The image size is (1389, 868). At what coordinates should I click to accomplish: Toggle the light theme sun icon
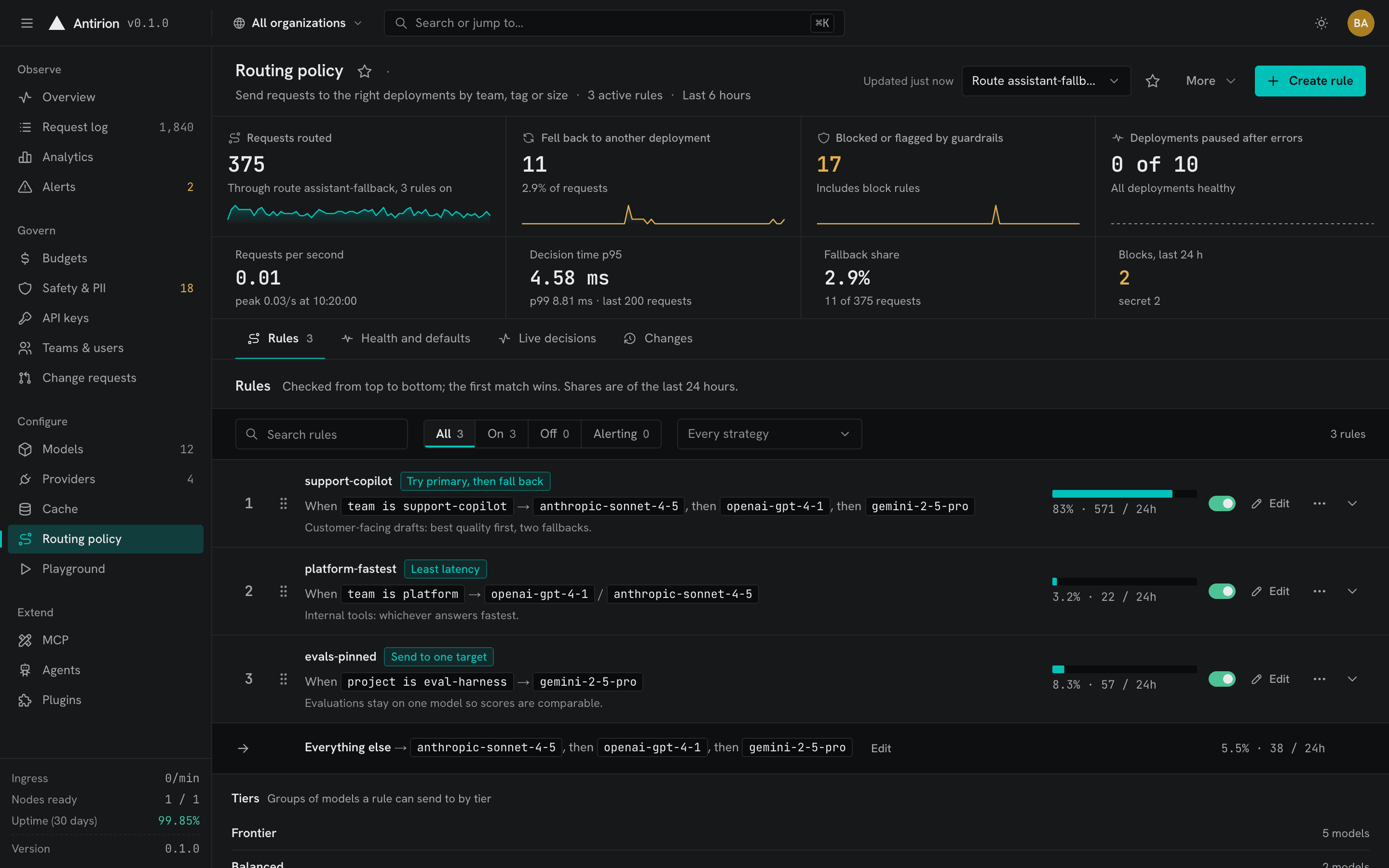(1321, 23)
